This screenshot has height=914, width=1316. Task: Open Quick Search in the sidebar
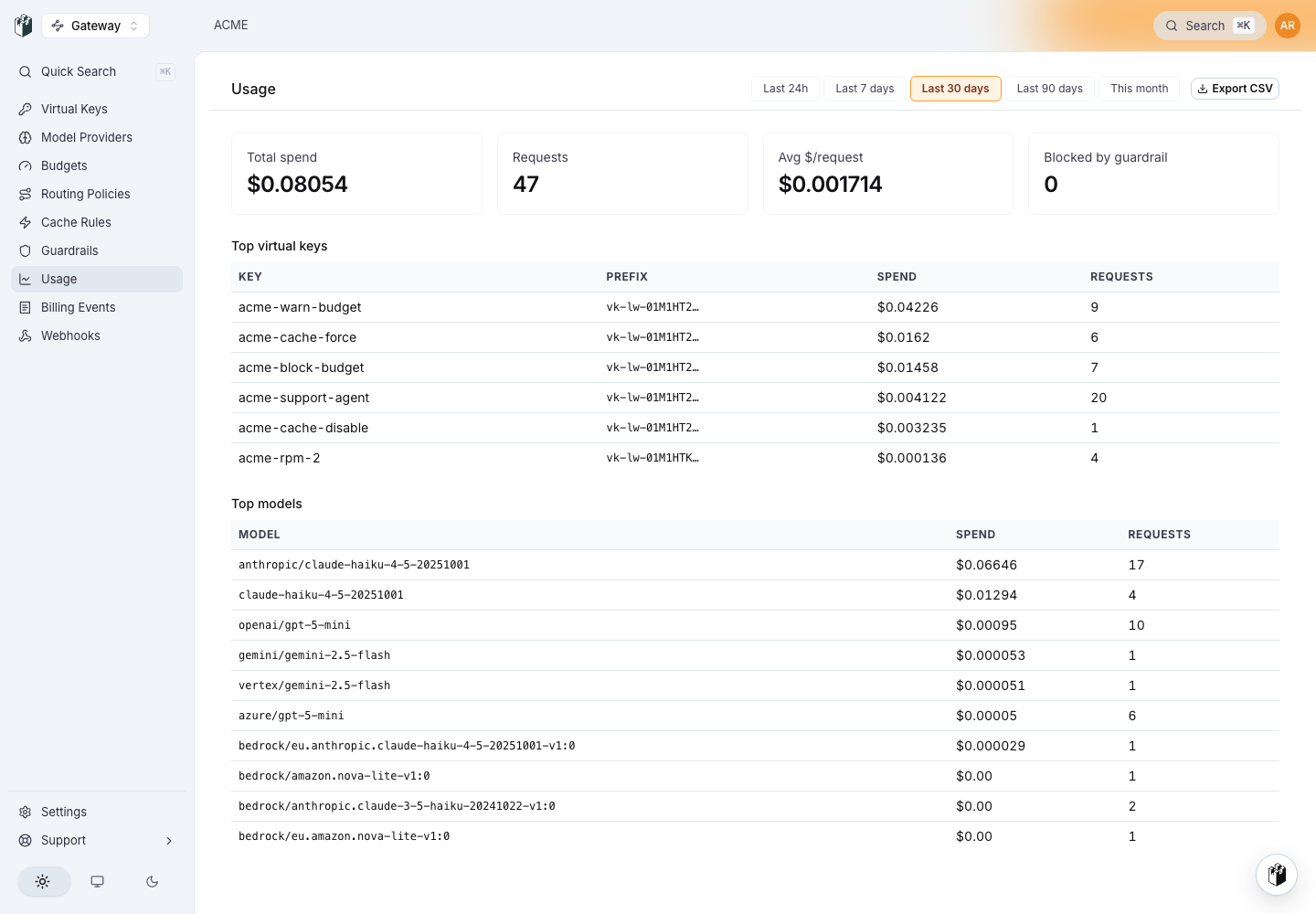(97, 71)
